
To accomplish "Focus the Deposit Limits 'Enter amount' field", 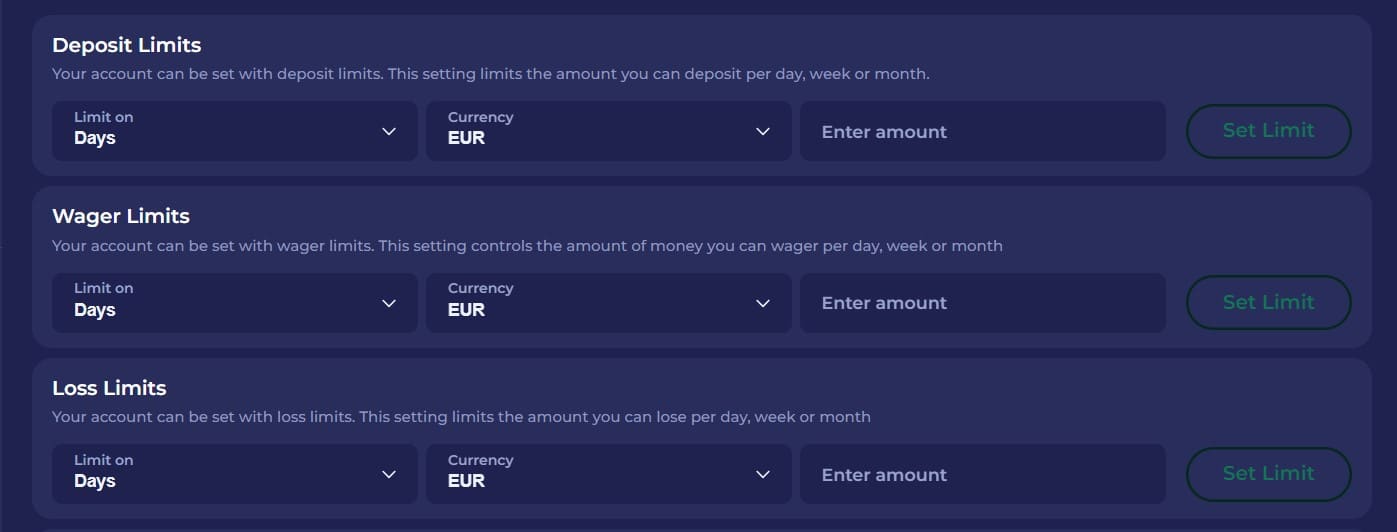I will click(982, 131).
